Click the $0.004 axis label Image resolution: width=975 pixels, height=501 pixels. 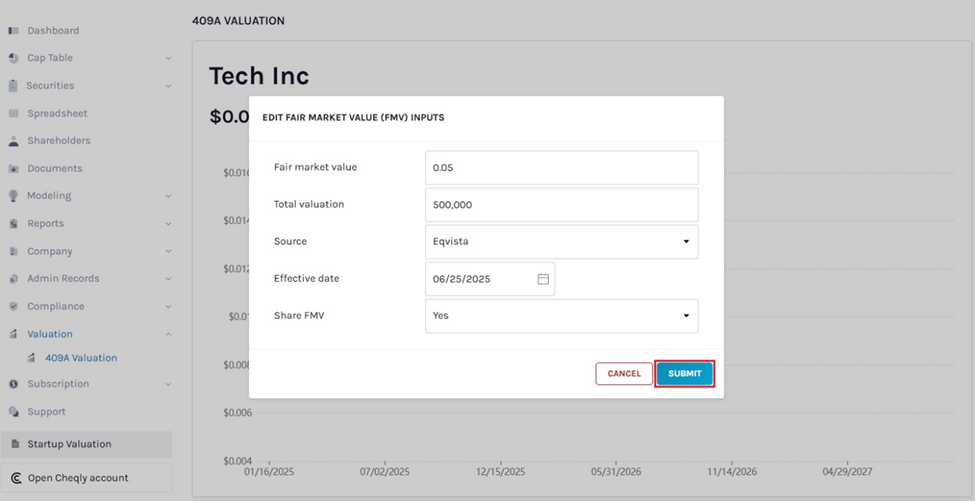tap(238, 461)
